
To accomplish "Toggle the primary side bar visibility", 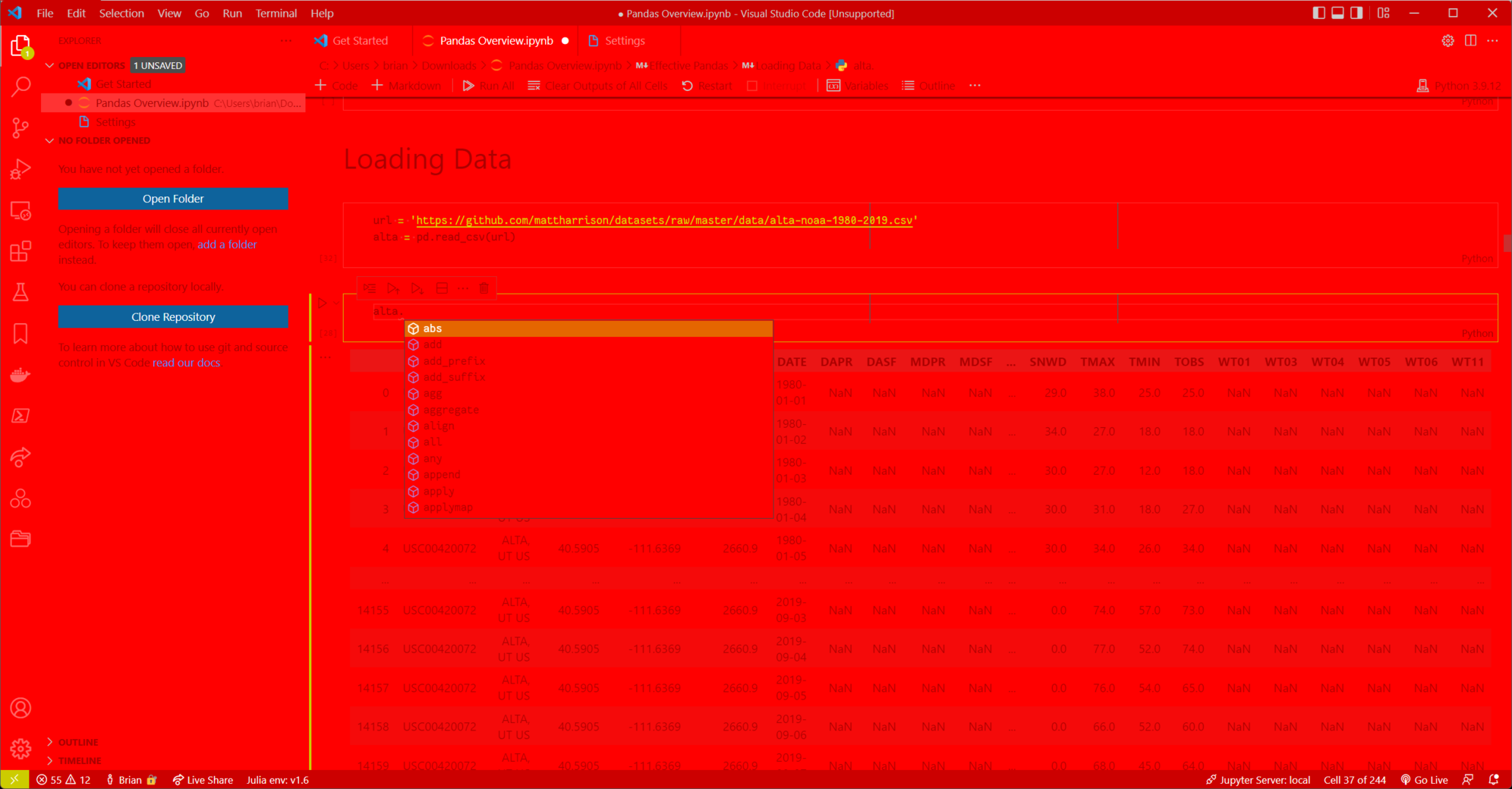I will pyautogui.click(x=1318, y=13).
